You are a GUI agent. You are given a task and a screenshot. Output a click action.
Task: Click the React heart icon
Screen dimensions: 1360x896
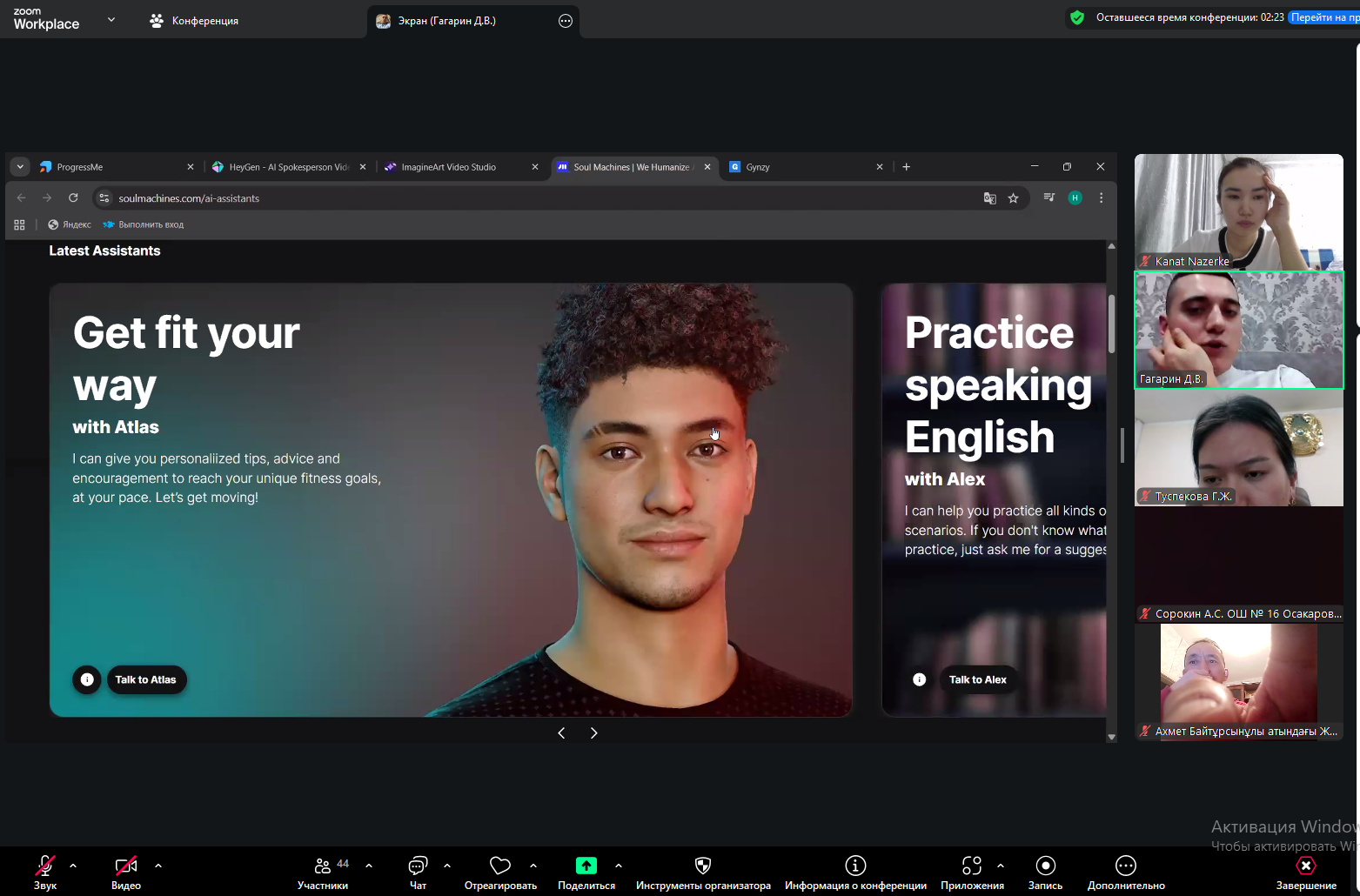pyautogui.click(x=500, y=866)
